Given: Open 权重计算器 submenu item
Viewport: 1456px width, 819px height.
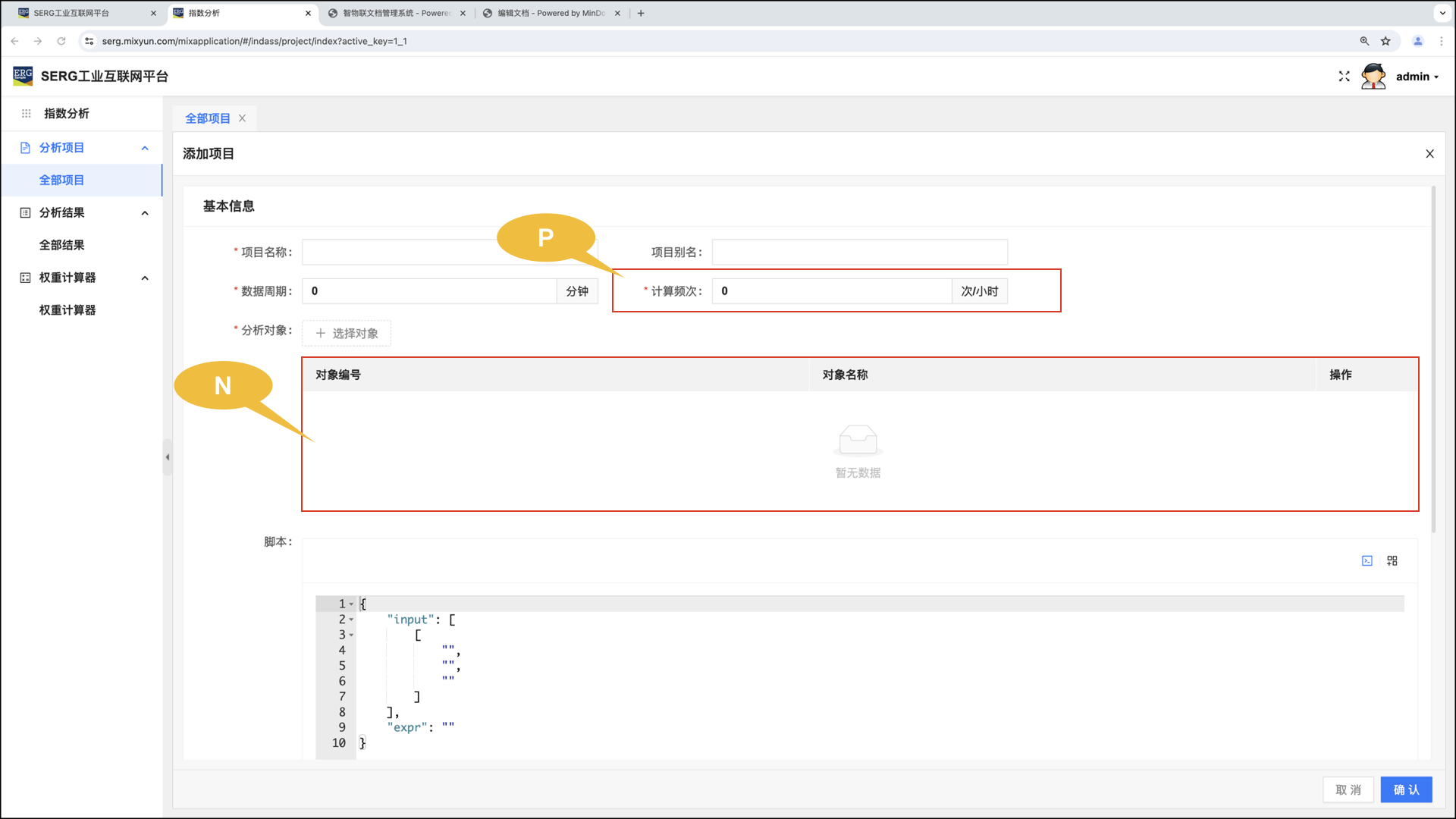Looking at the screenshot, I should 67,310.
